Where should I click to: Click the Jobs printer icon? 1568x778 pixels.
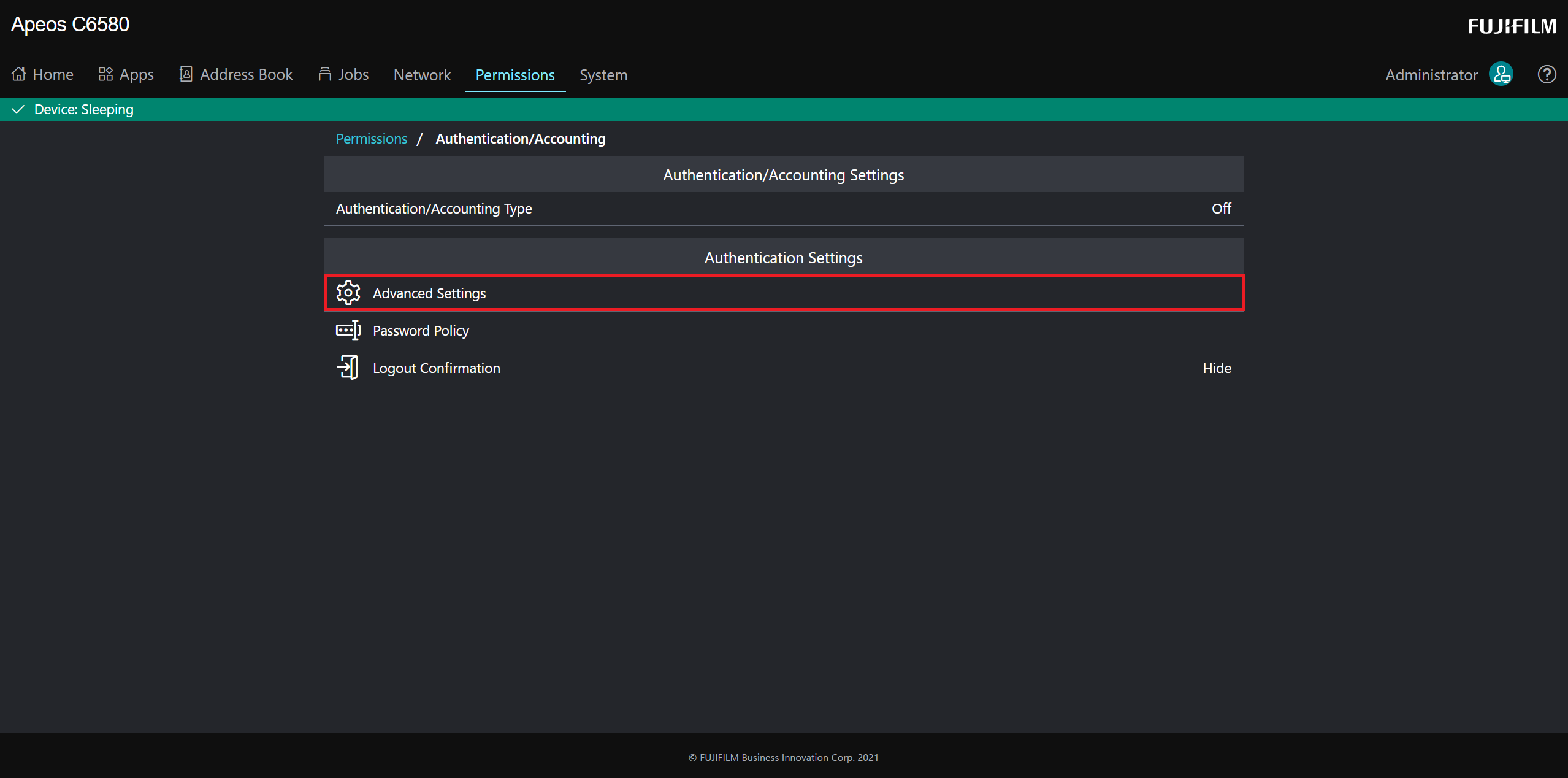325,74
